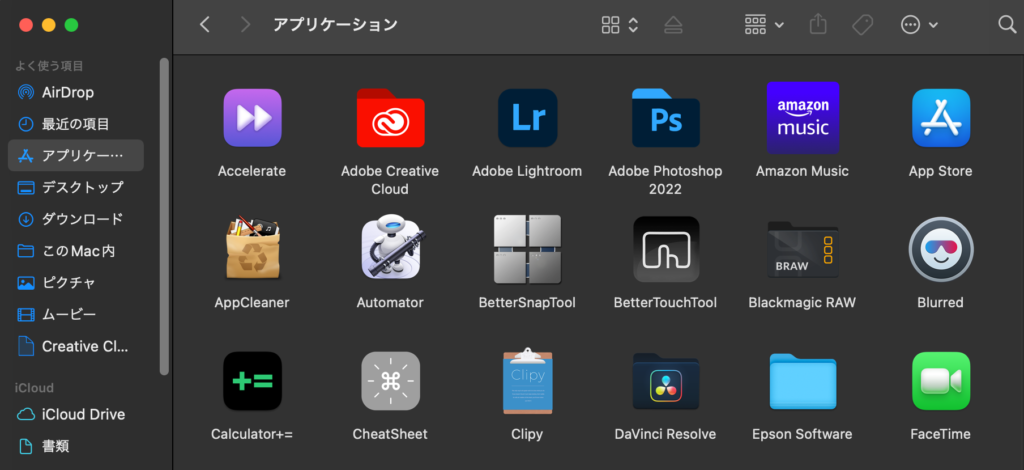1024x470 pixels.
Task: Select the App Store icon
Action: click(941, 118)
